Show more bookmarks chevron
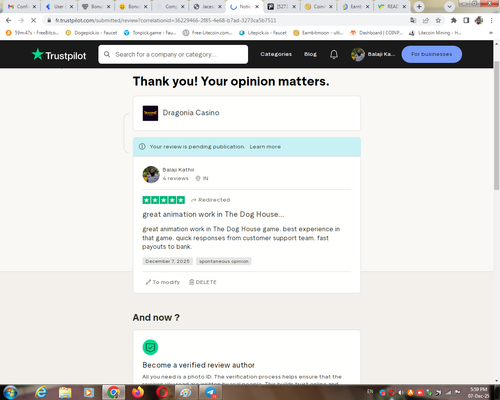This screenshot has height=400, width=500. click(x=491, y=33)
